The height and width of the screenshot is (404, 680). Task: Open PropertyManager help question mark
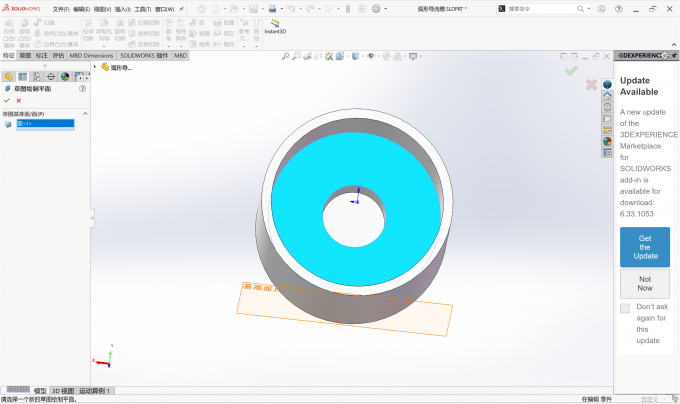coord(82,88)
